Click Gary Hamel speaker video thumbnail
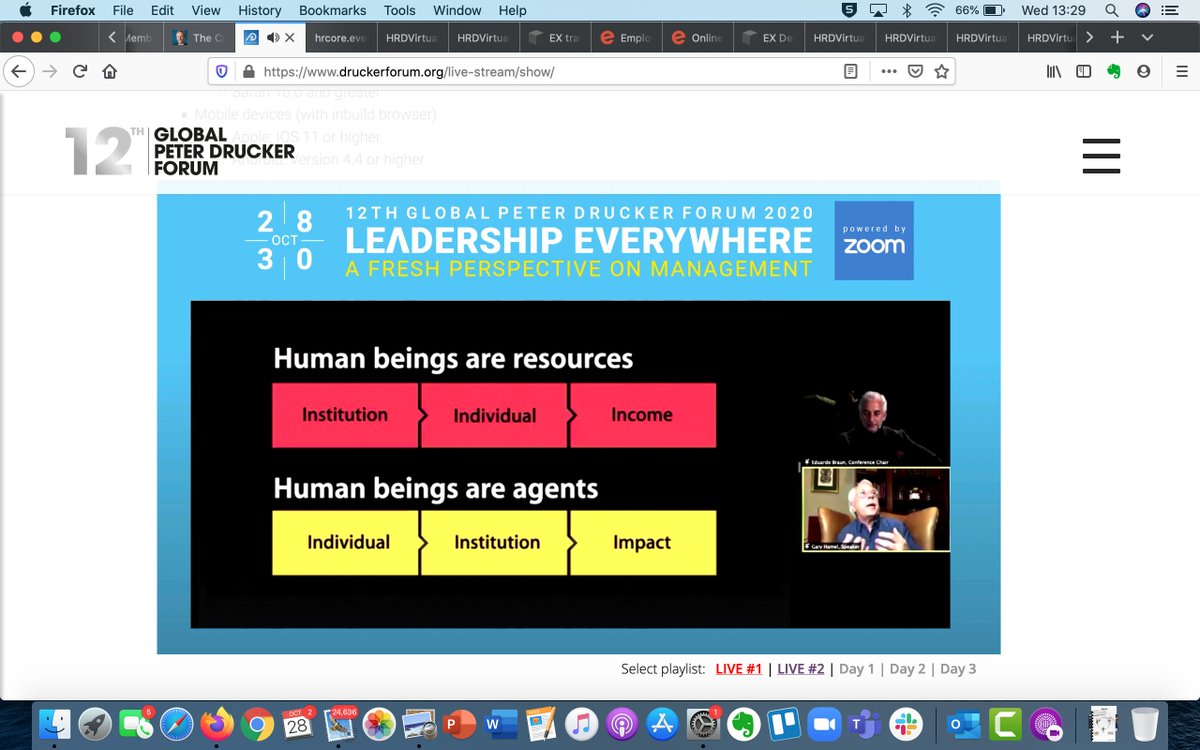Screen dimensions: 1200x750 [875, 509]
